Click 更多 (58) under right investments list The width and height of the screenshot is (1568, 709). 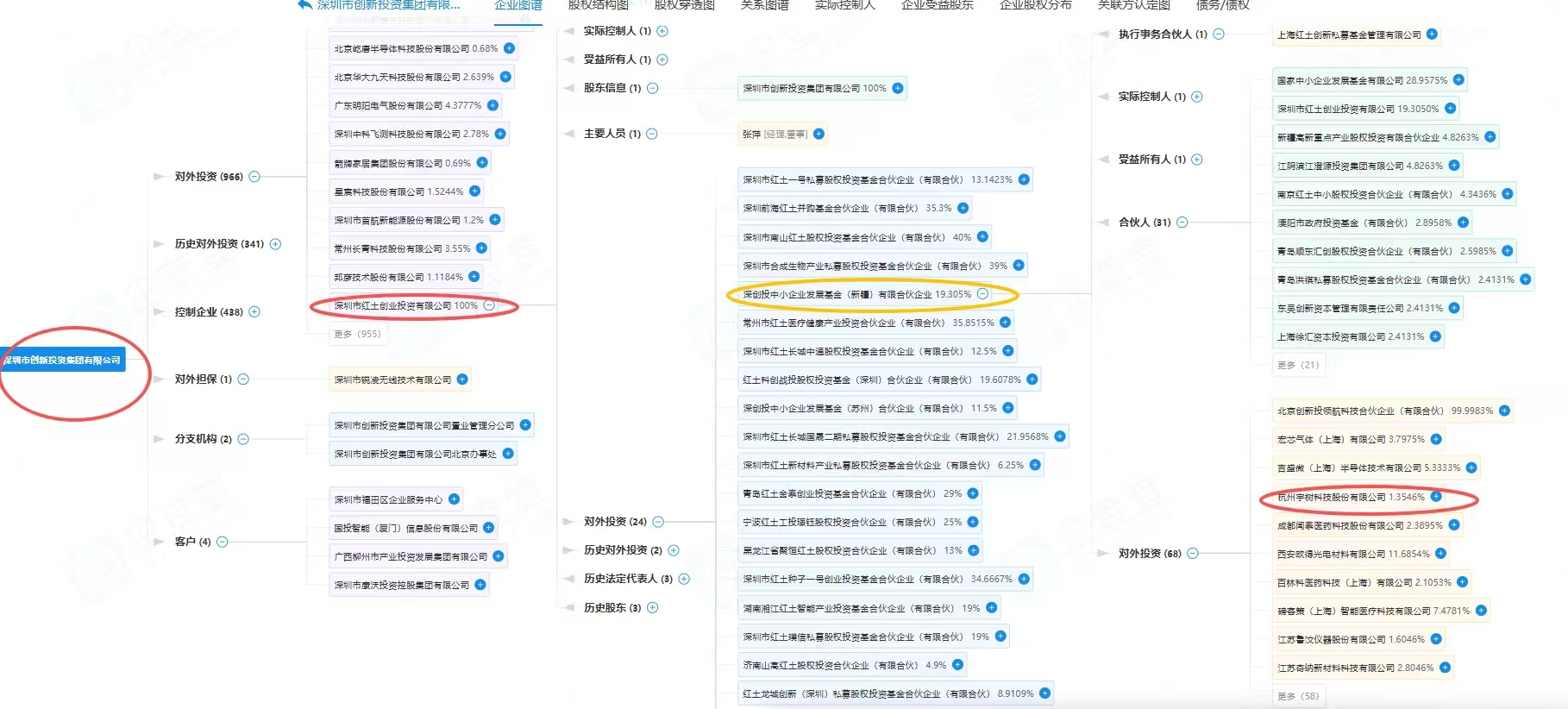pos(1299,696)
